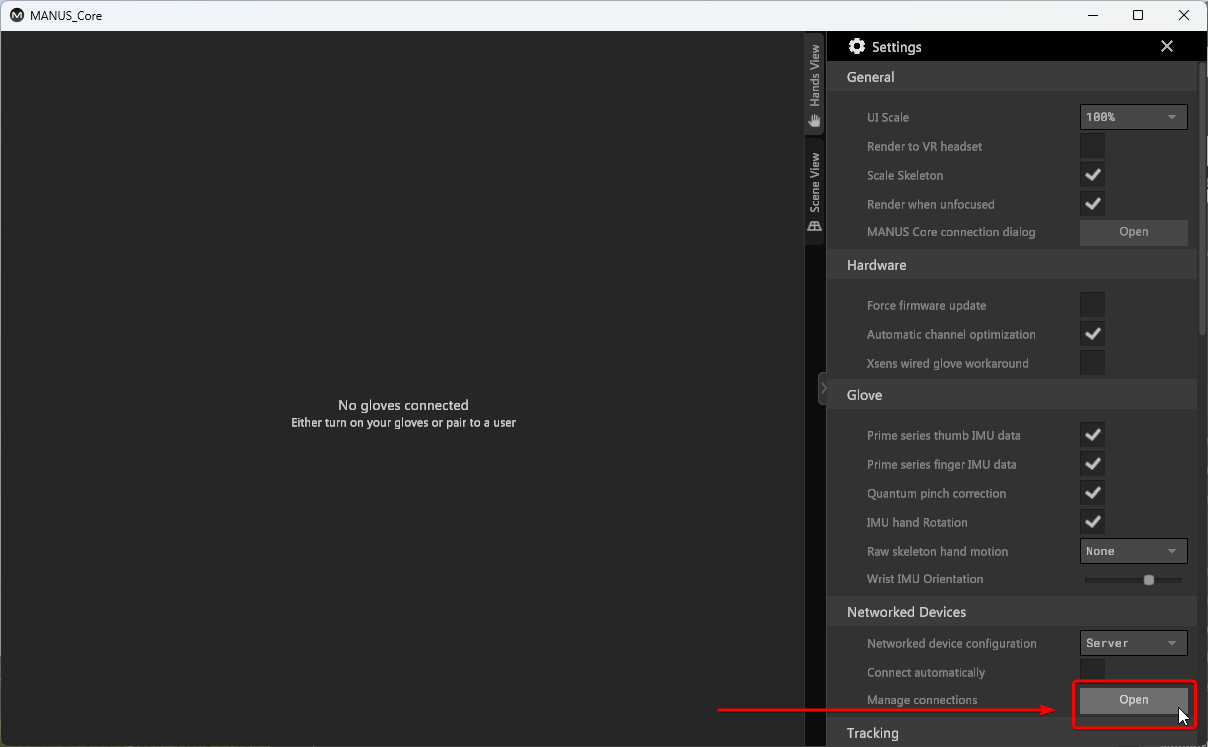The image size is (1208, 747).
Task: Open the MANUS Core connection dialog
Action: pos(1133,232)
